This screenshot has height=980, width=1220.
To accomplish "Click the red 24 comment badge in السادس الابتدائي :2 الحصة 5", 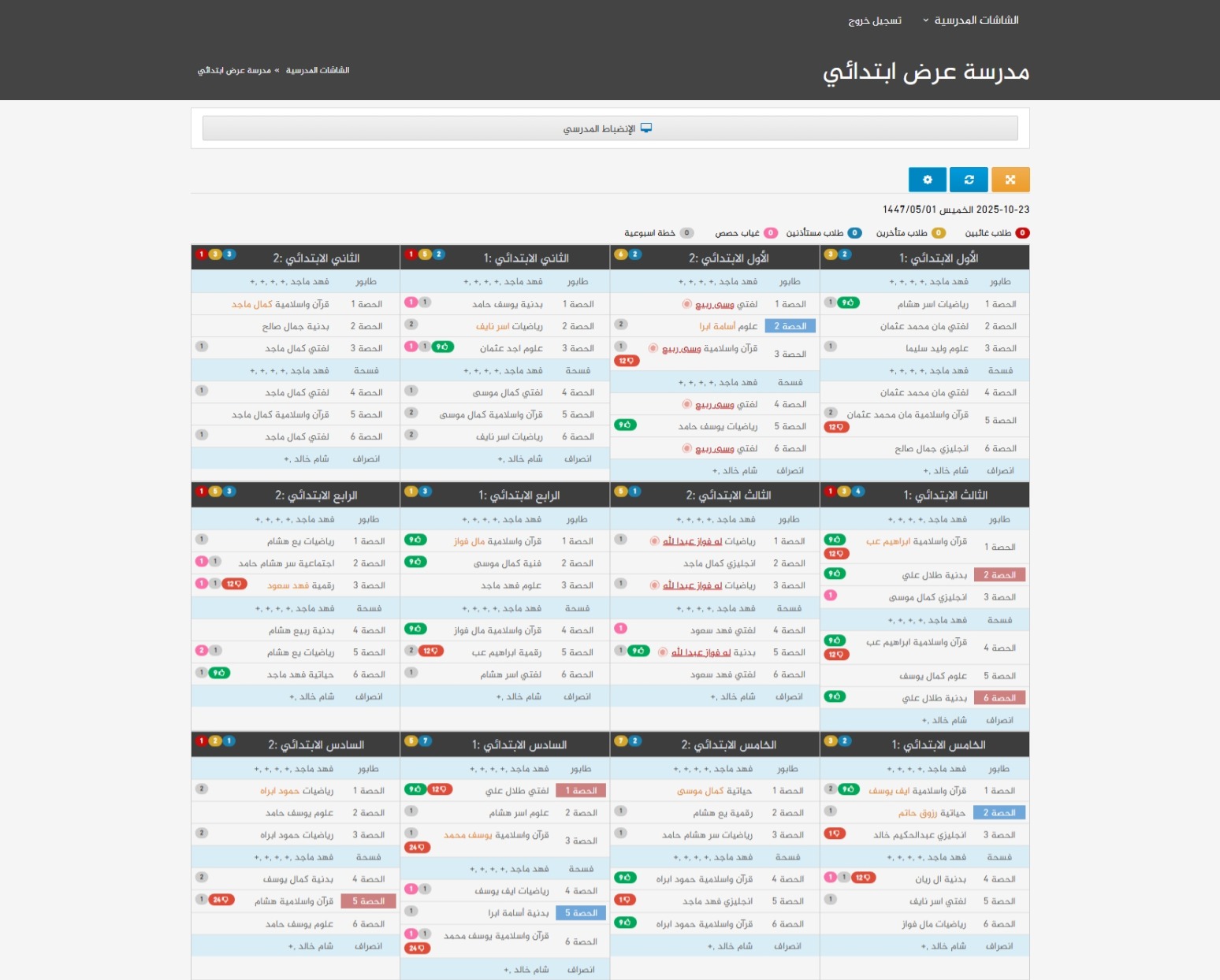I will pyautogui.click(x=221, y=900).
